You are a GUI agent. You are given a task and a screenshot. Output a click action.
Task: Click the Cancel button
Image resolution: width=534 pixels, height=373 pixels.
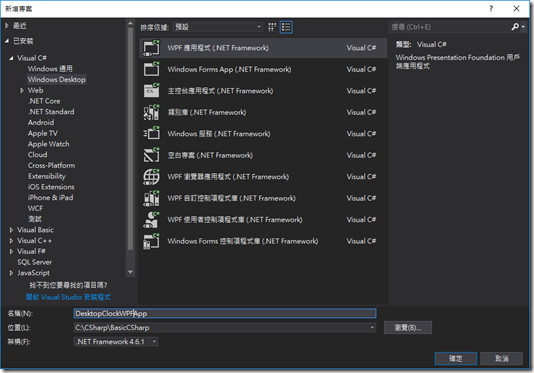[x=501, y=359]
